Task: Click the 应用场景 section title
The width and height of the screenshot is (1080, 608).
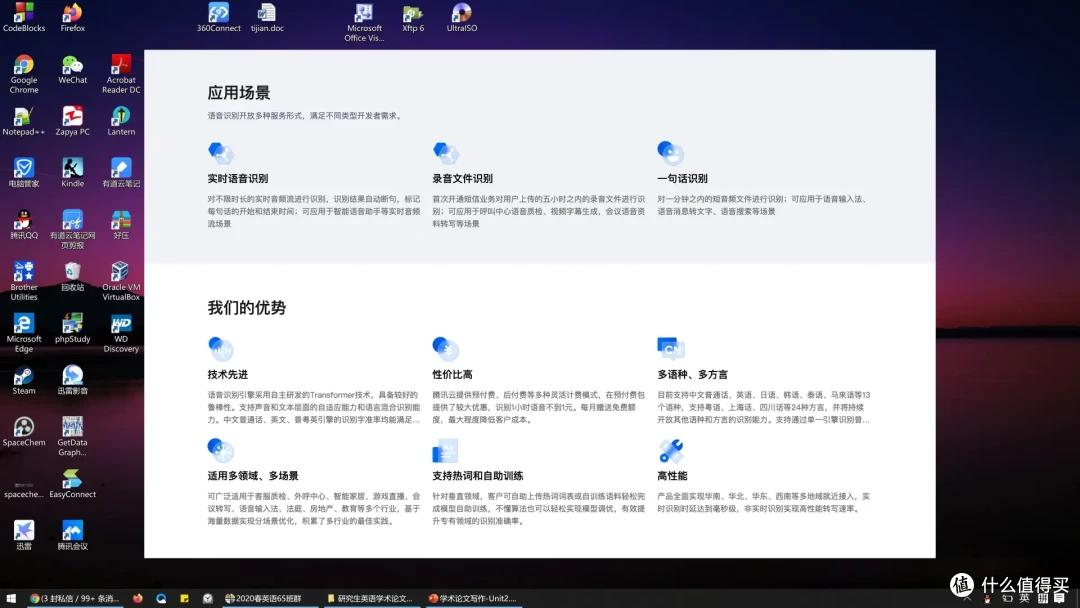Action: pyautogui.click(x=238, y=93)
